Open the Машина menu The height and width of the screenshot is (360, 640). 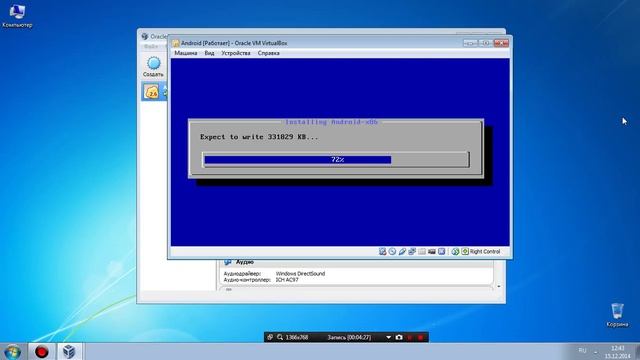point(186,53)
